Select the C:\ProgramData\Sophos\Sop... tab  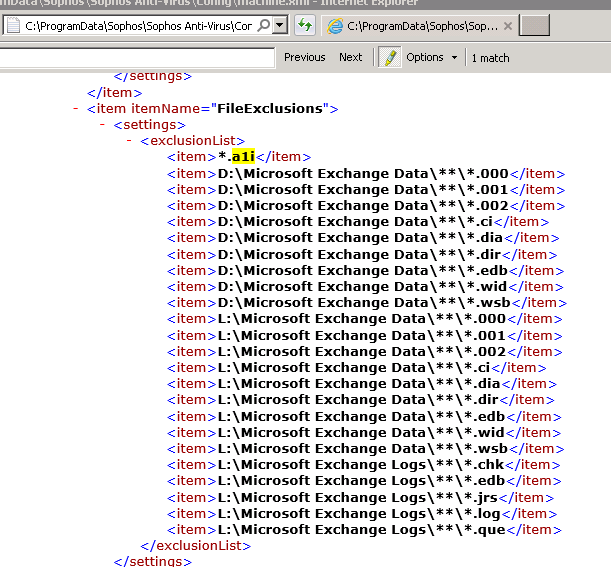click(x=419, y=26)
